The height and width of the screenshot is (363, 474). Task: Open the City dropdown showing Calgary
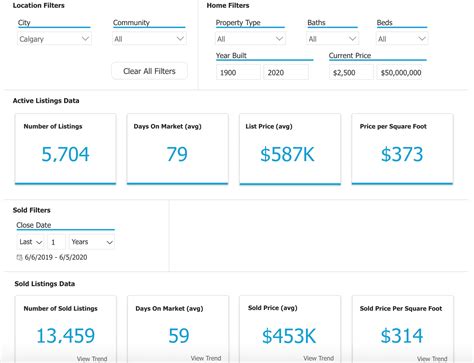point(54,39)
